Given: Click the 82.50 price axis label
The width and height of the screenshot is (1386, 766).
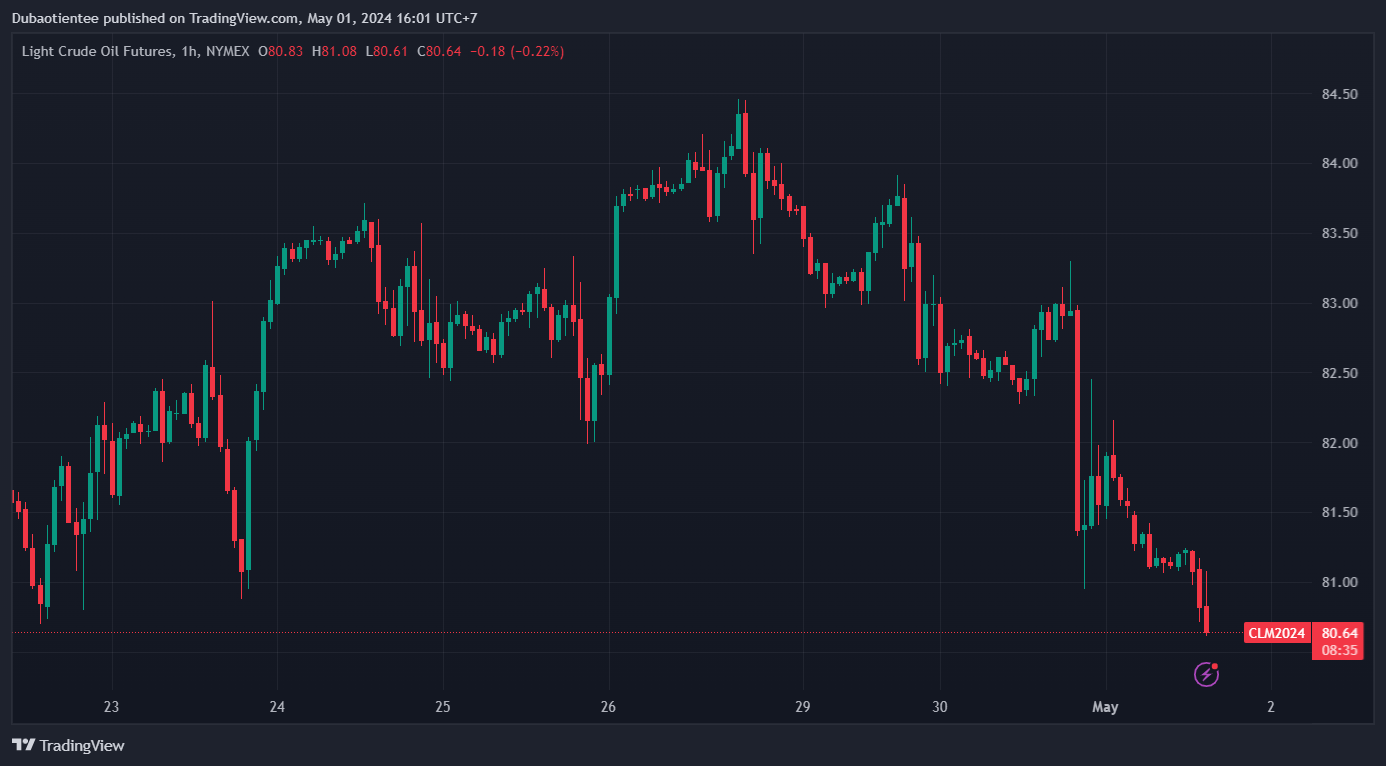Looking at the screenshot, I should [x=1339, y=373].
